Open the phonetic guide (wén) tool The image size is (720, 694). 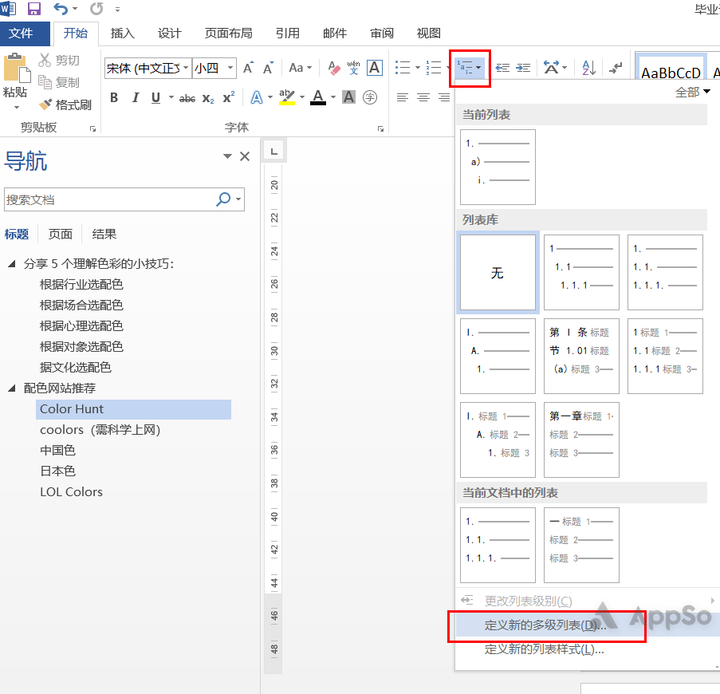[x=354, y=68]
